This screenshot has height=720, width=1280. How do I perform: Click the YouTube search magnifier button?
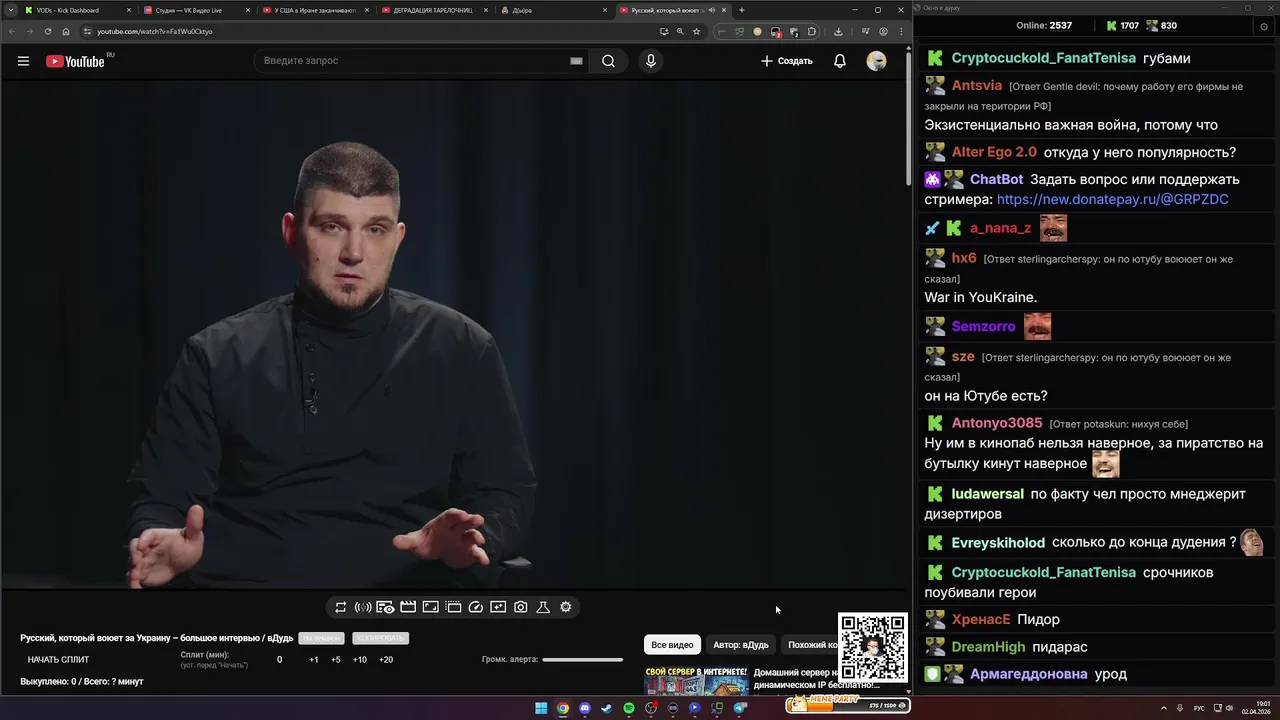pyautogui.click(x=608, y=61)
